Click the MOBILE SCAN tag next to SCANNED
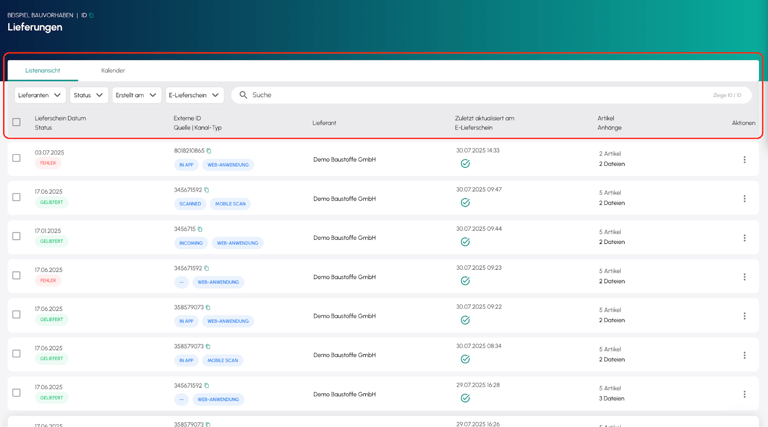 click(230, 204)
